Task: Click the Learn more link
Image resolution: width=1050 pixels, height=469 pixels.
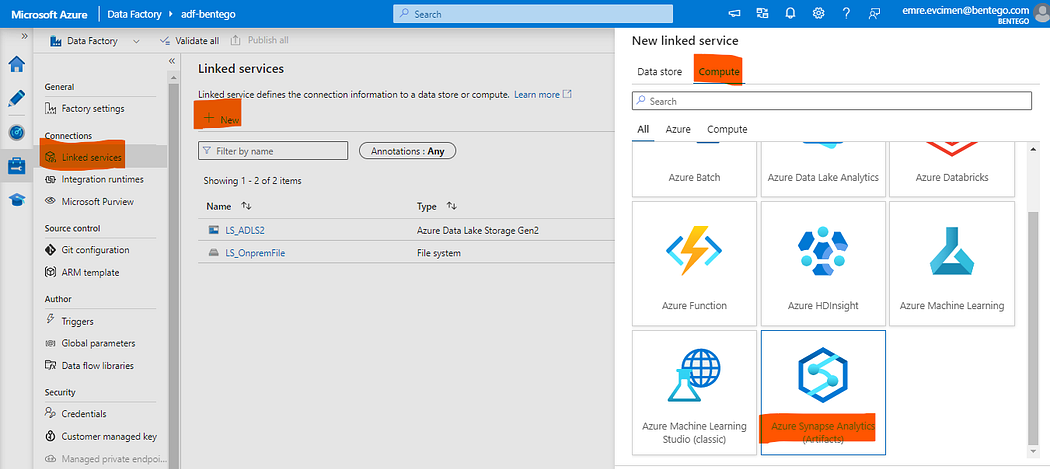Action: pos(543,94)
